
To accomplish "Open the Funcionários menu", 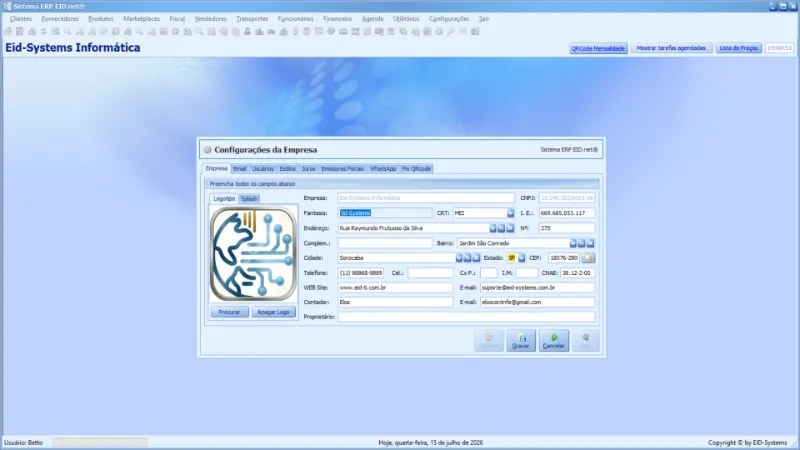I will click(295, 19).
